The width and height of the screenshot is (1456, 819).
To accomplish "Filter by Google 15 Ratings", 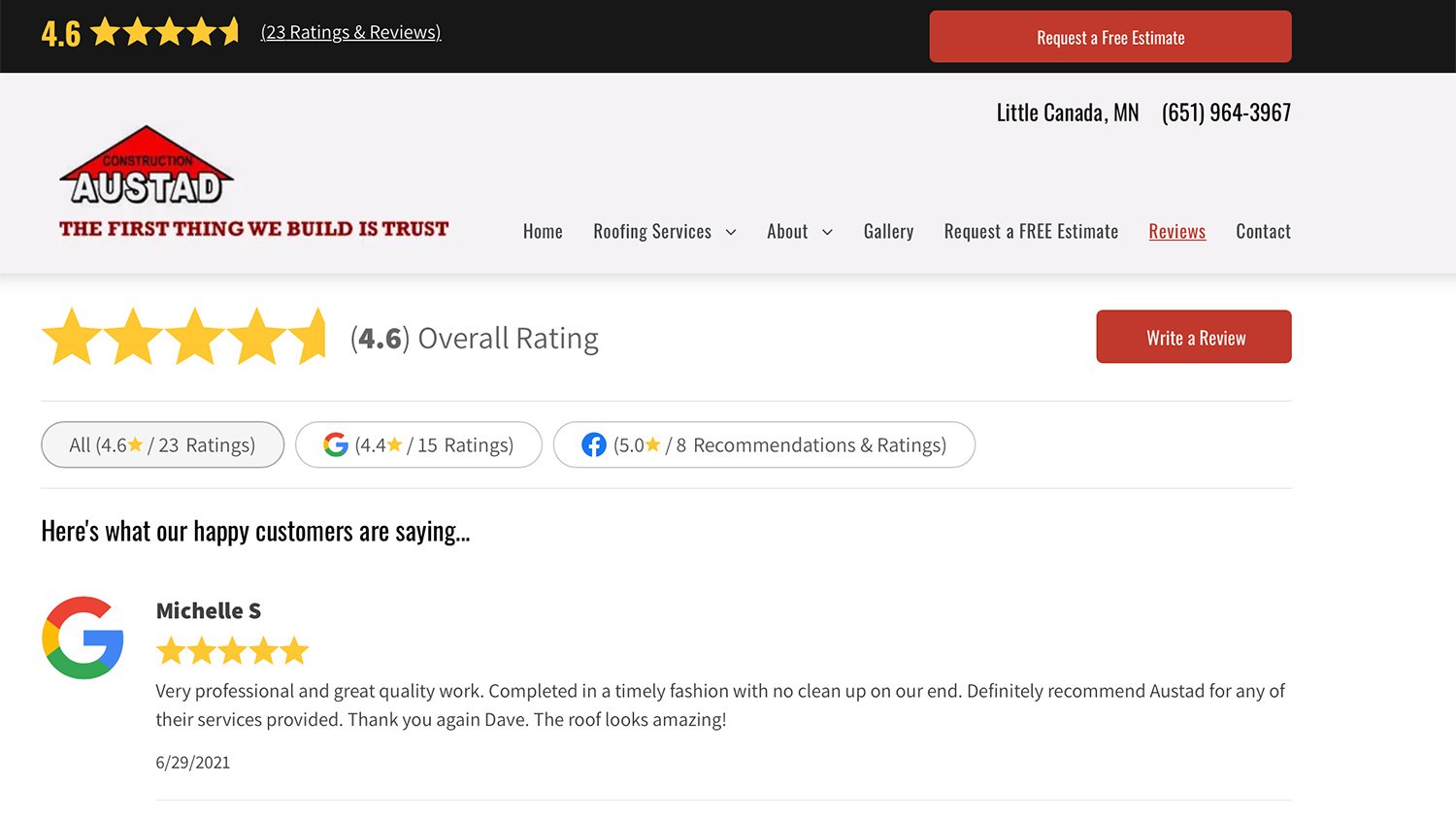I will click(x=418, y=444).
